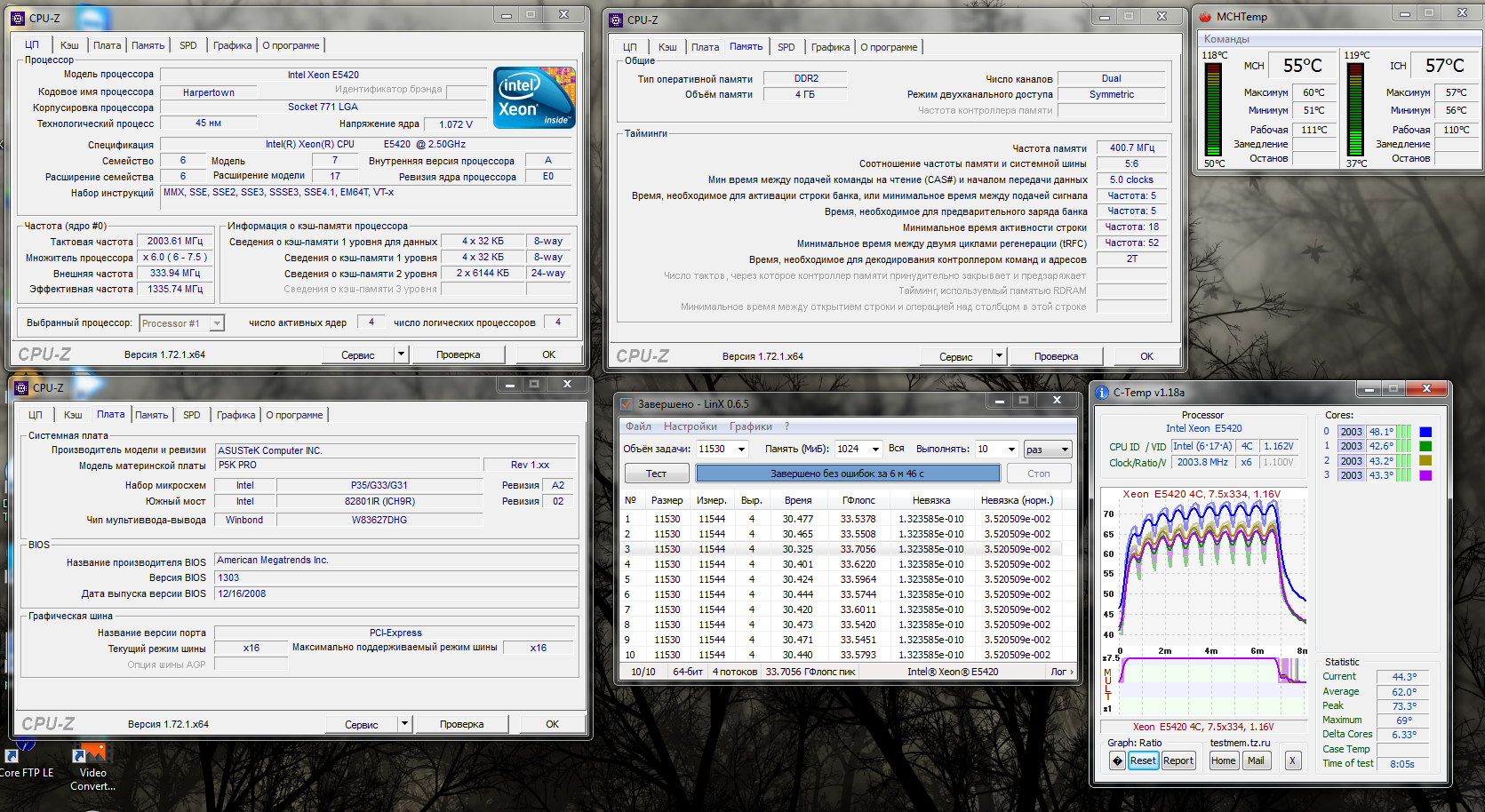The height and width of the screenshot is (812, 1485).
Task: Click Проверка in the CPU-Z processor window
Action: coord(459,354)
